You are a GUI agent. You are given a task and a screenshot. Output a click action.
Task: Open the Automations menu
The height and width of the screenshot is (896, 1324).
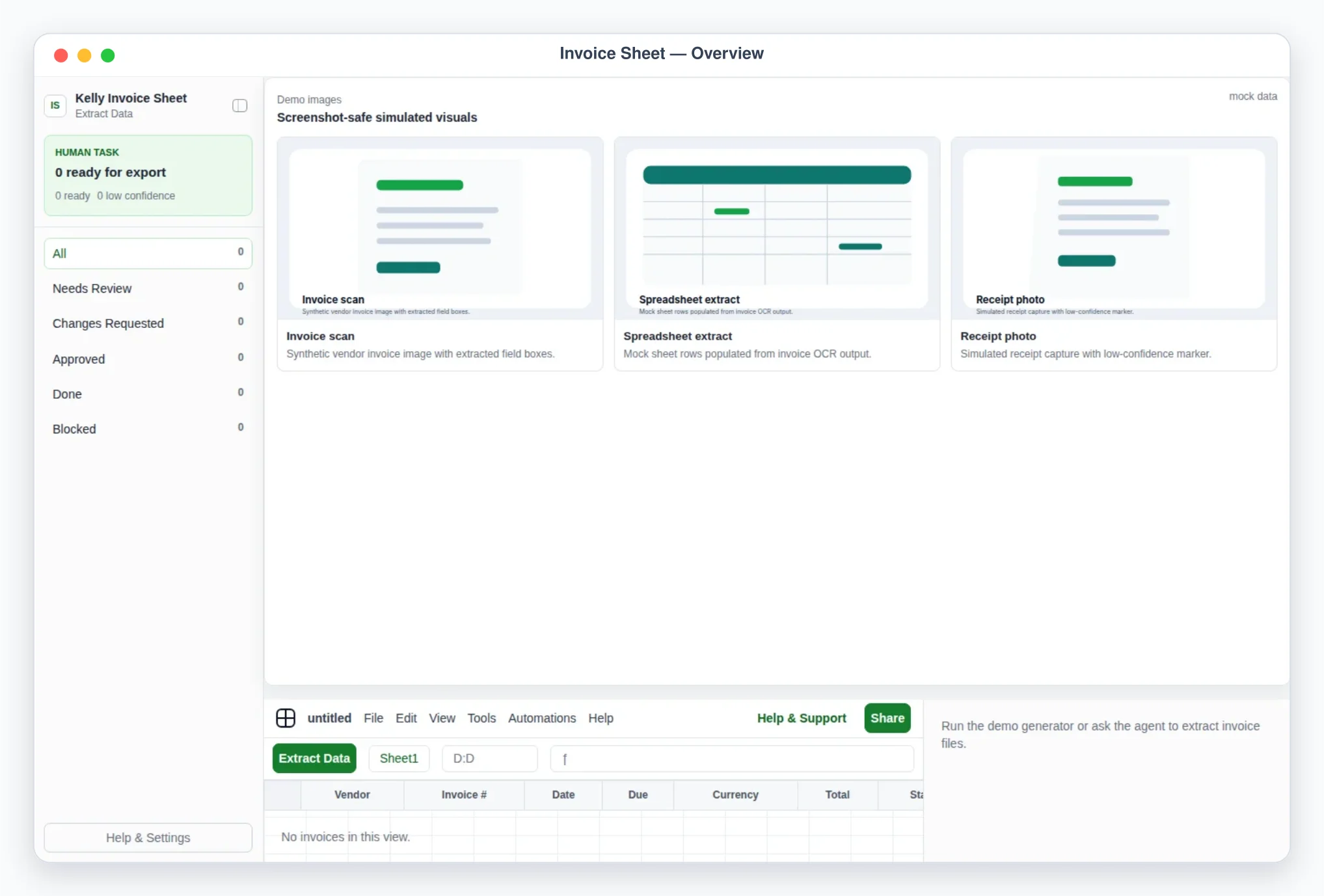pyautogui.click(x=542, y=718)
